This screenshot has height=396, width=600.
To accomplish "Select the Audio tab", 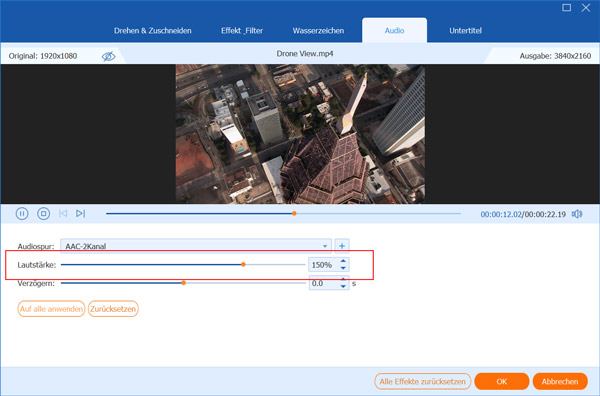I will [395, 30].
